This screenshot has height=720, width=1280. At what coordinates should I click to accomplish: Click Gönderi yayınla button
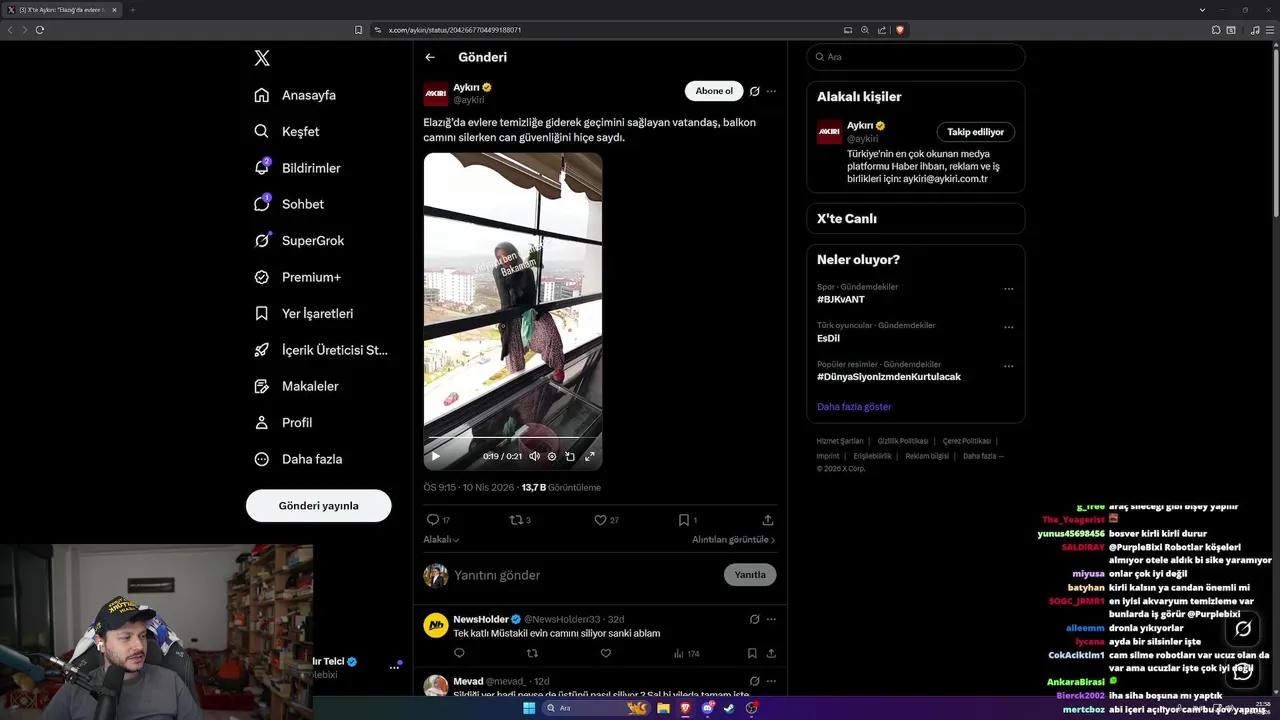[x=318, y=506]
